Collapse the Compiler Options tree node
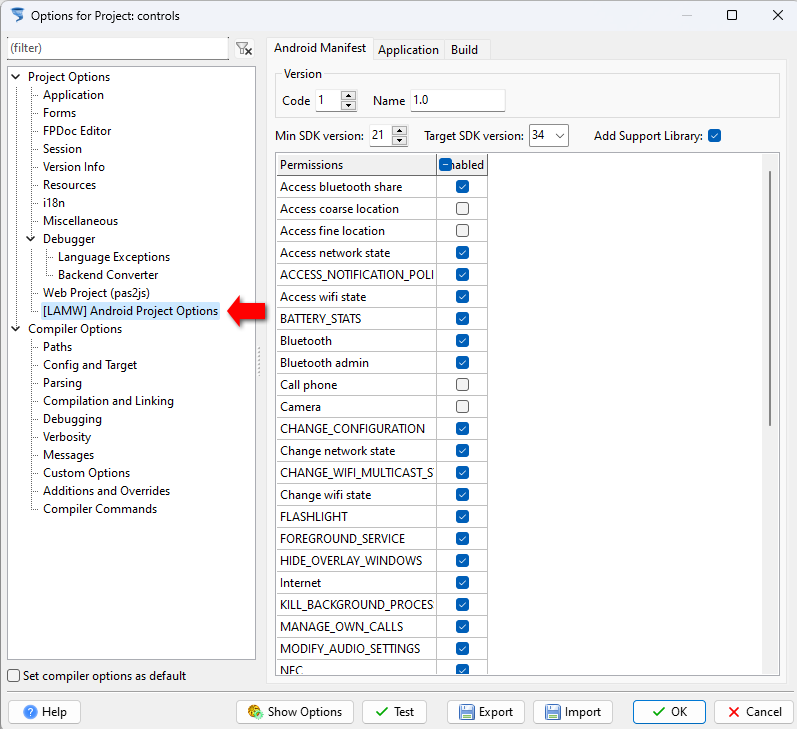This screenshot has width=797, height=729. click(x=16, y=329)
